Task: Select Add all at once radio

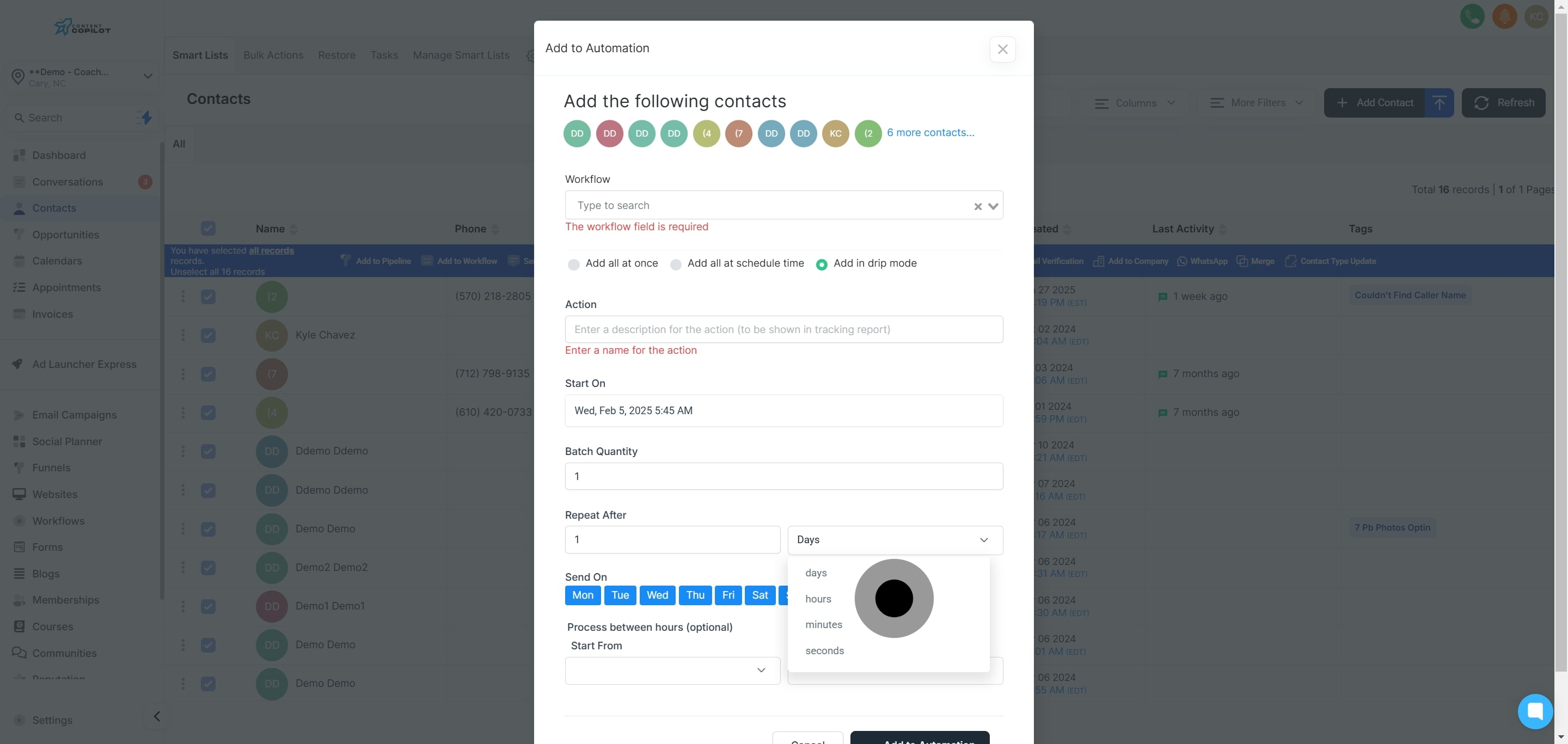Action: [573, 264]
